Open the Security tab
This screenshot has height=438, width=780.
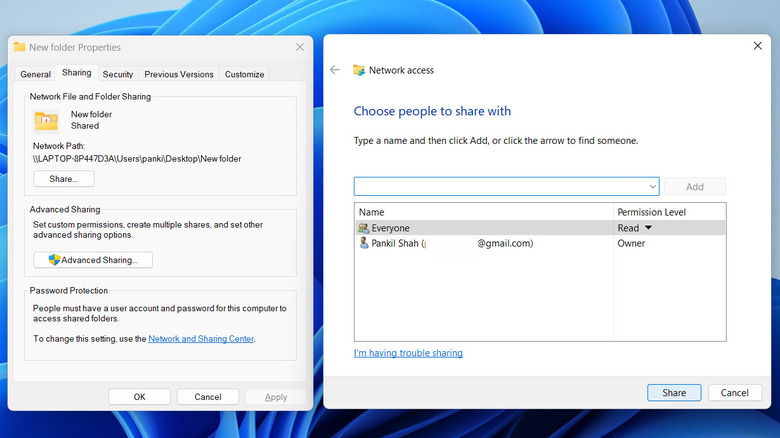(x=118, y=74)
